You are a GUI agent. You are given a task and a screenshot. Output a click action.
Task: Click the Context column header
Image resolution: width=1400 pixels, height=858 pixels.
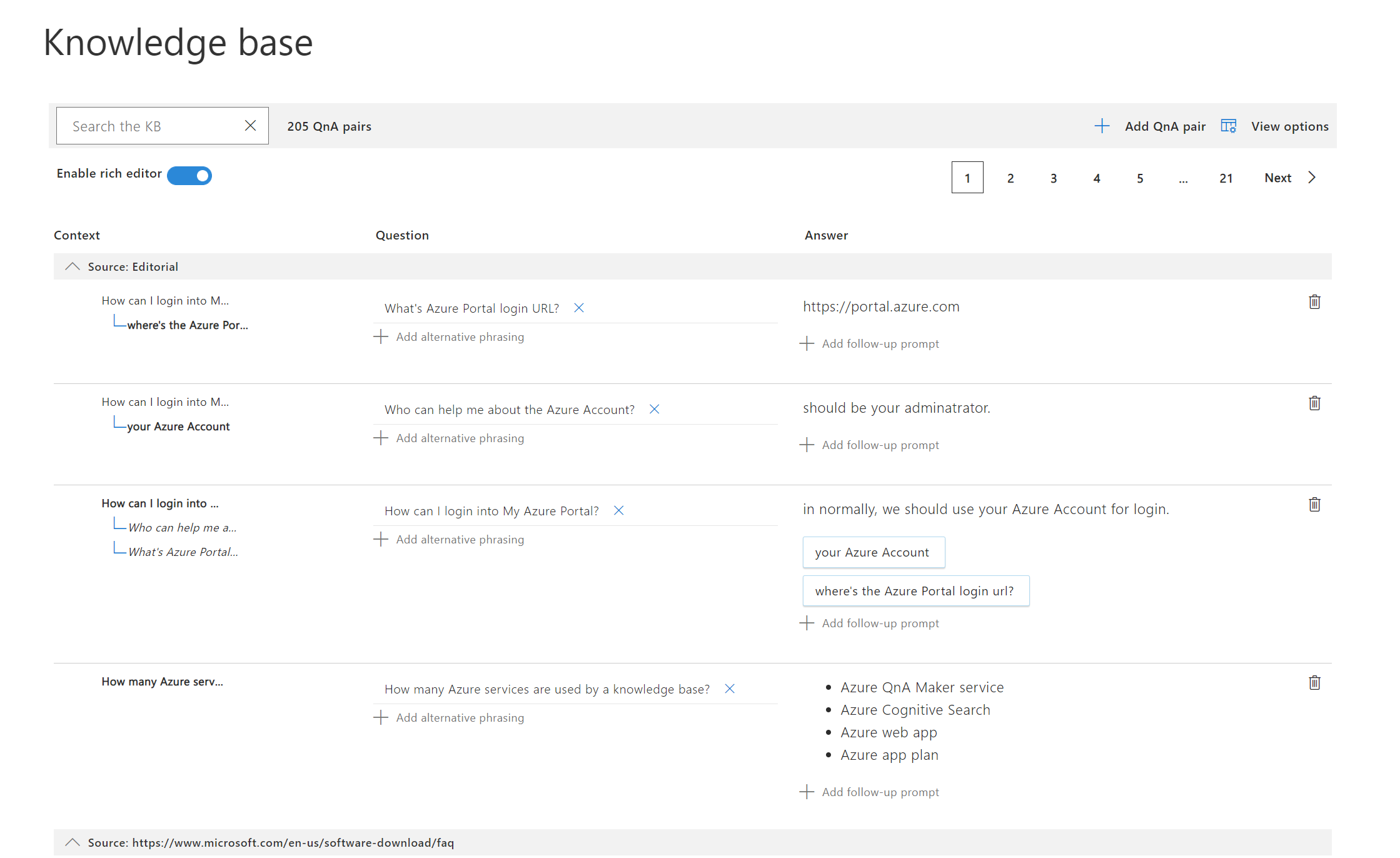[77, 235]
